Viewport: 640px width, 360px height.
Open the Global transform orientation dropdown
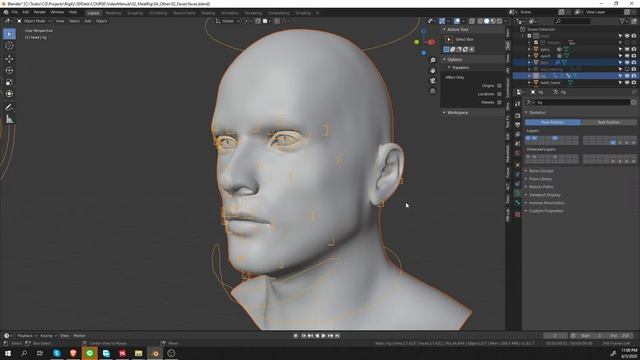point(228,21)
